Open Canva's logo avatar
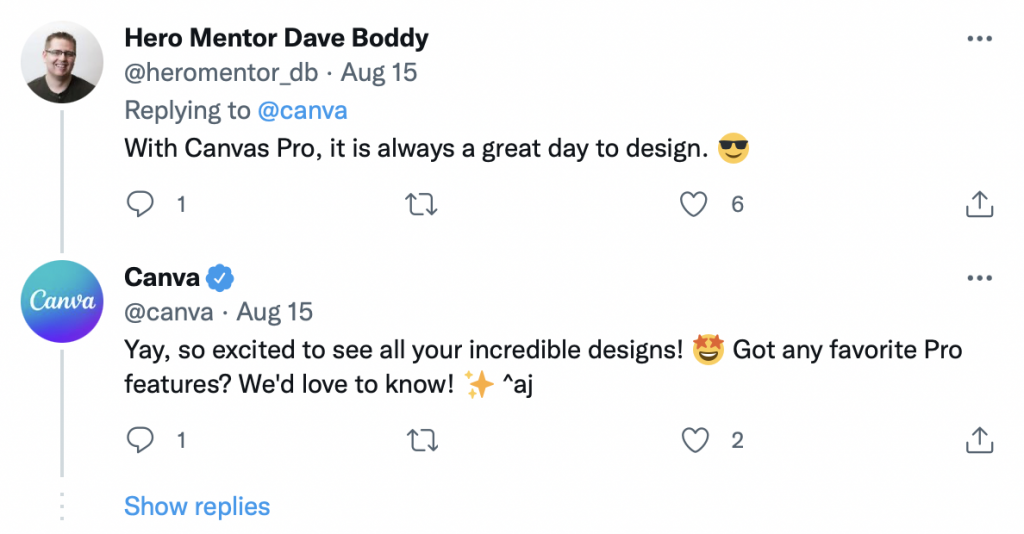This screenshot has height=534, width=1024. coord(62,301)
